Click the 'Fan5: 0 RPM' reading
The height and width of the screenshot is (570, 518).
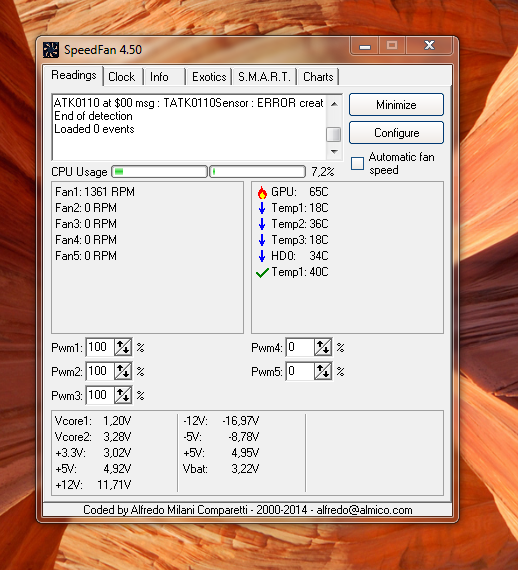pyautogui.click(x=86, y=256)
